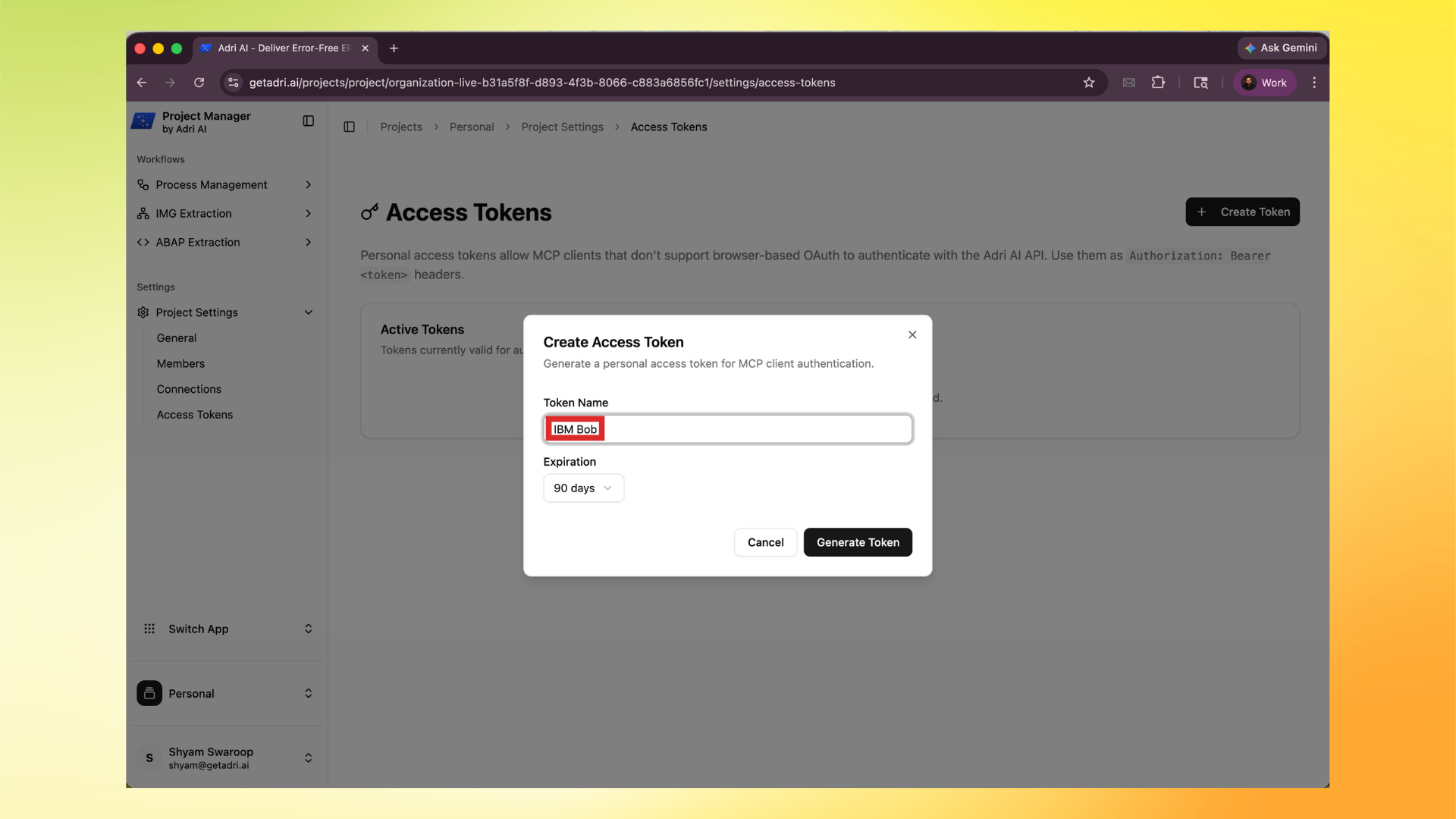The image size is (1456, 819).
Task: Click the Generate Token button
Action: click(858, 542)
